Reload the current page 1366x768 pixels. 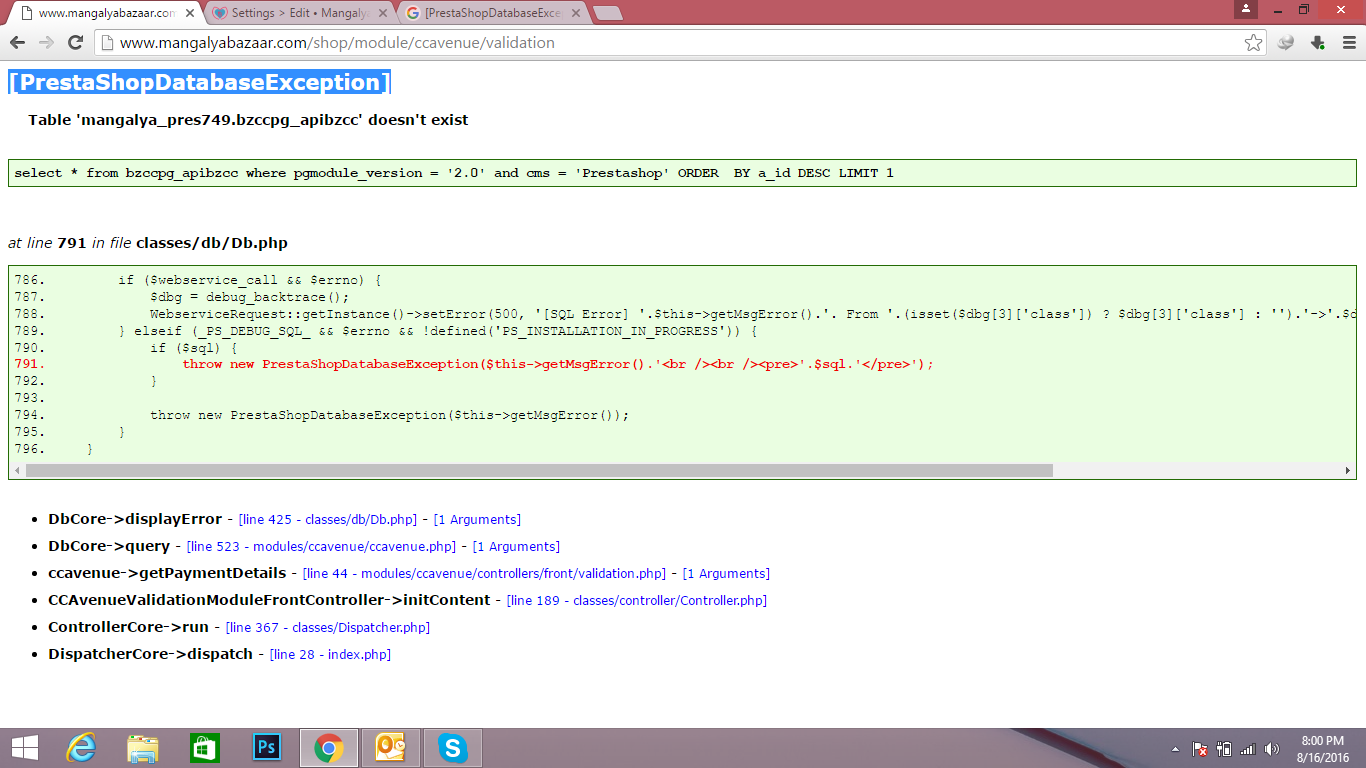(75, 43)
